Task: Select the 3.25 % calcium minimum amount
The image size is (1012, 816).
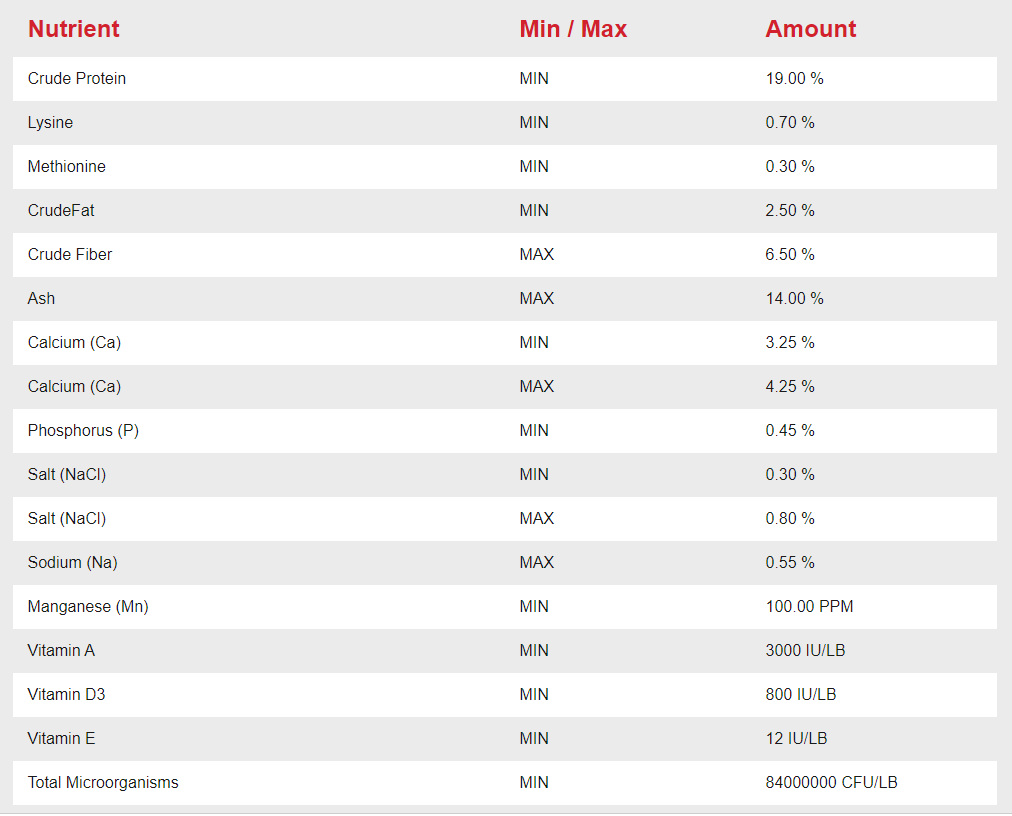Action: 790,342
